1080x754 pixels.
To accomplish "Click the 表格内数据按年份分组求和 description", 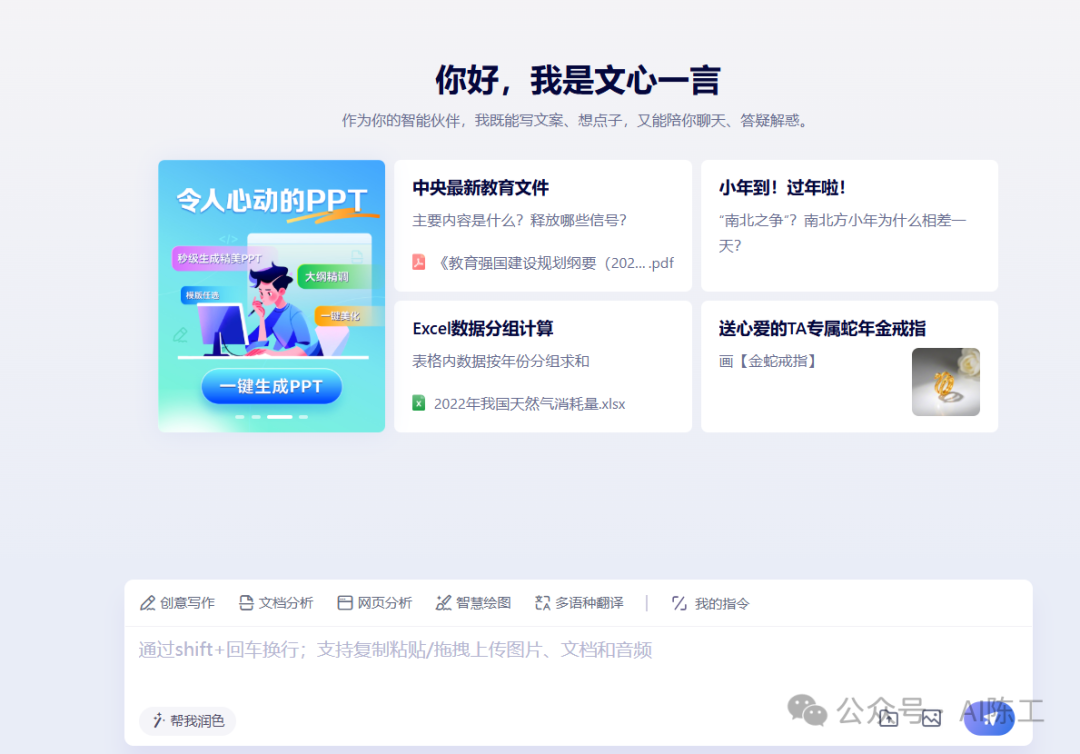I will click(501, 361).
